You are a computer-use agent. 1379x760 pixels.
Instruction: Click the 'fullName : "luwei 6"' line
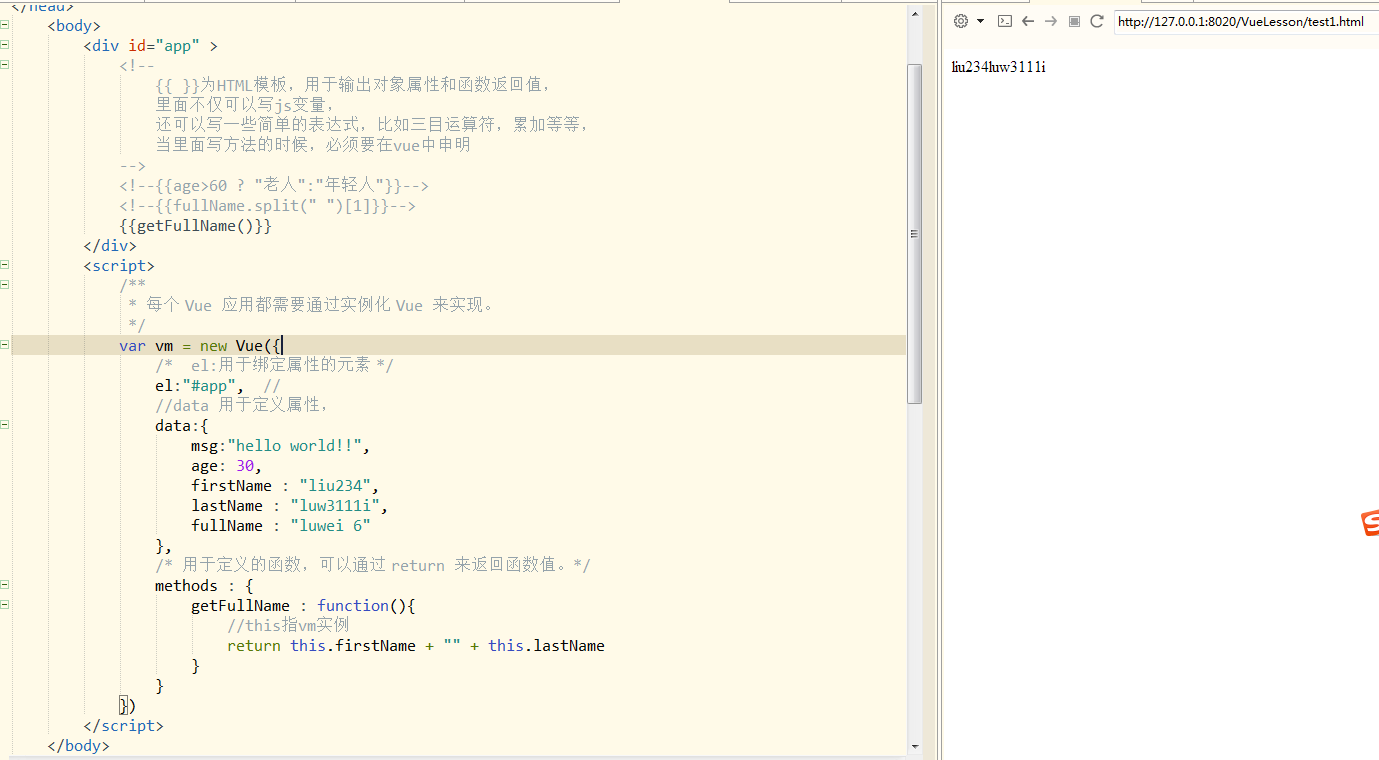coord(281,526)
